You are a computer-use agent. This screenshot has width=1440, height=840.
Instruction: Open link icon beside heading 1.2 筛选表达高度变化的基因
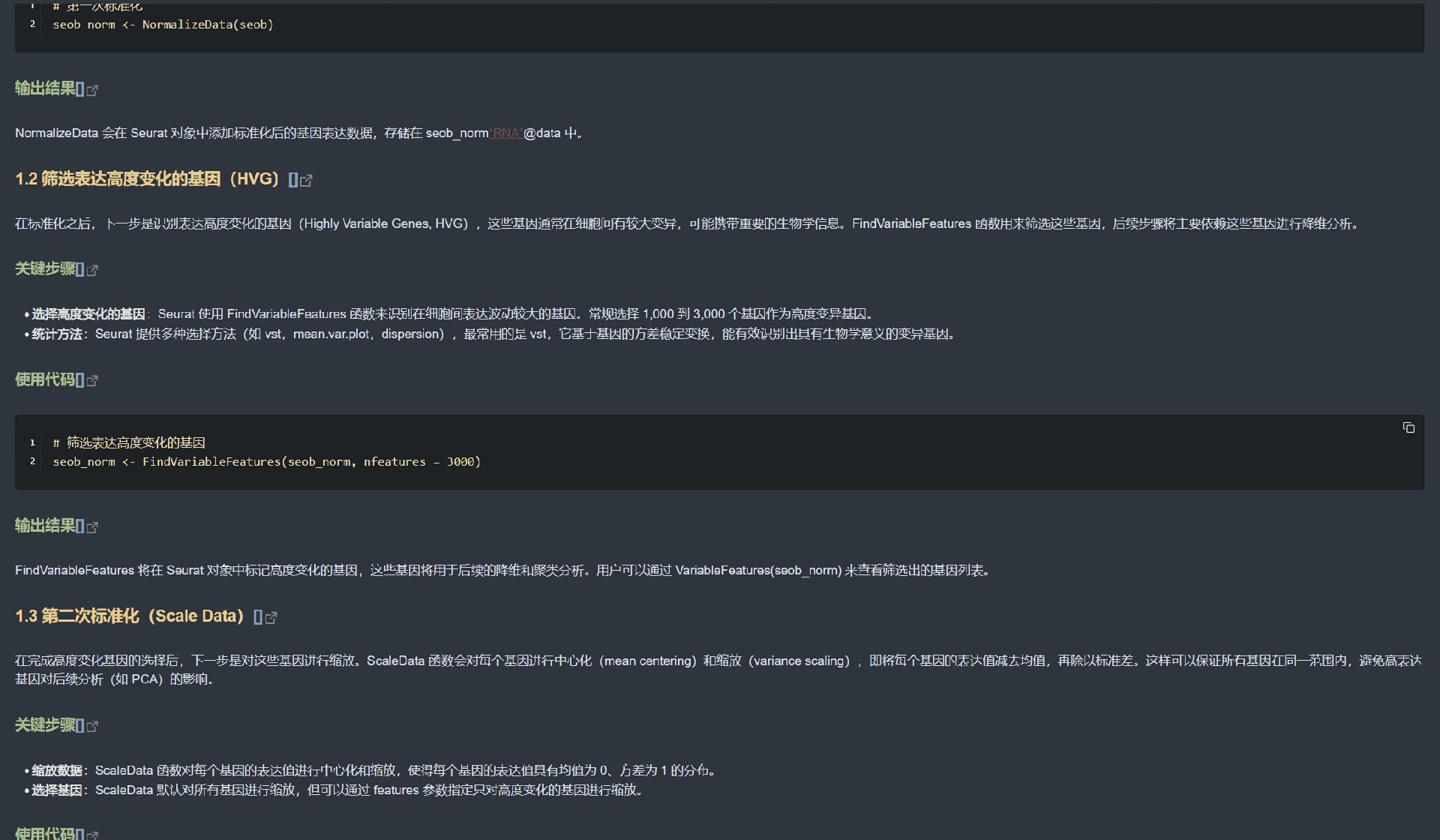point(306,180)
